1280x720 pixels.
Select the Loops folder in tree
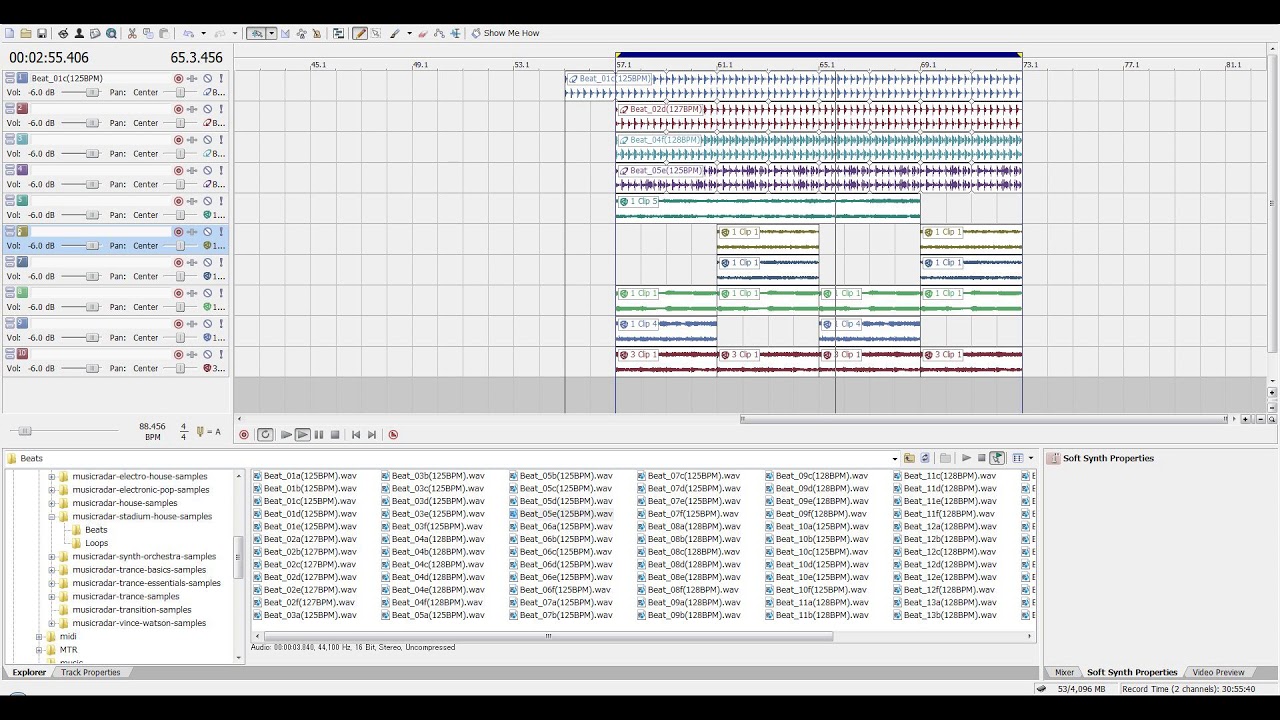96,543
